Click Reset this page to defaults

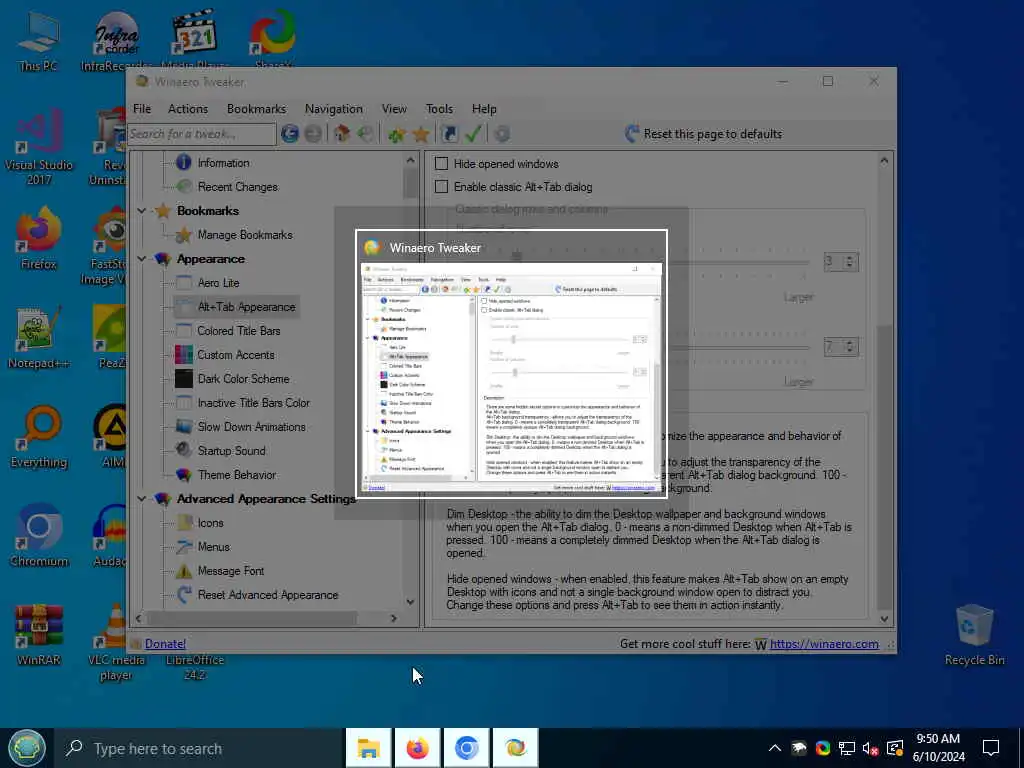pyautogui.click(x=703, y=134)
